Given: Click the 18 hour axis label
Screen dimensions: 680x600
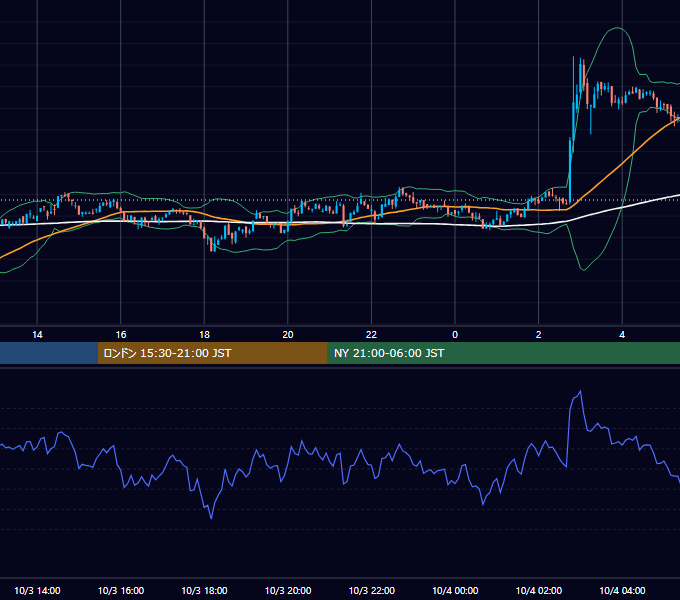Looking at the screenshot, I should (x=204, y=335).
